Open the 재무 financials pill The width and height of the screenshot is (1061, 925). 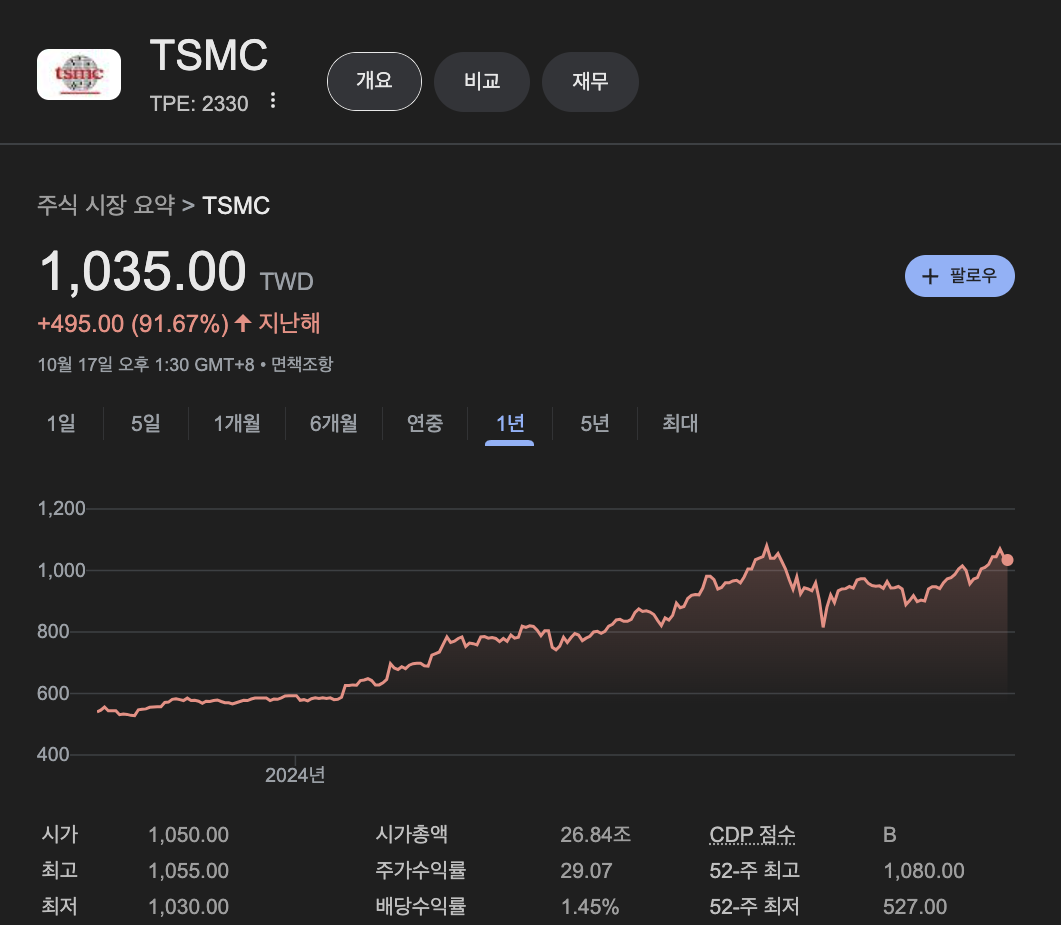pos(590,81)
